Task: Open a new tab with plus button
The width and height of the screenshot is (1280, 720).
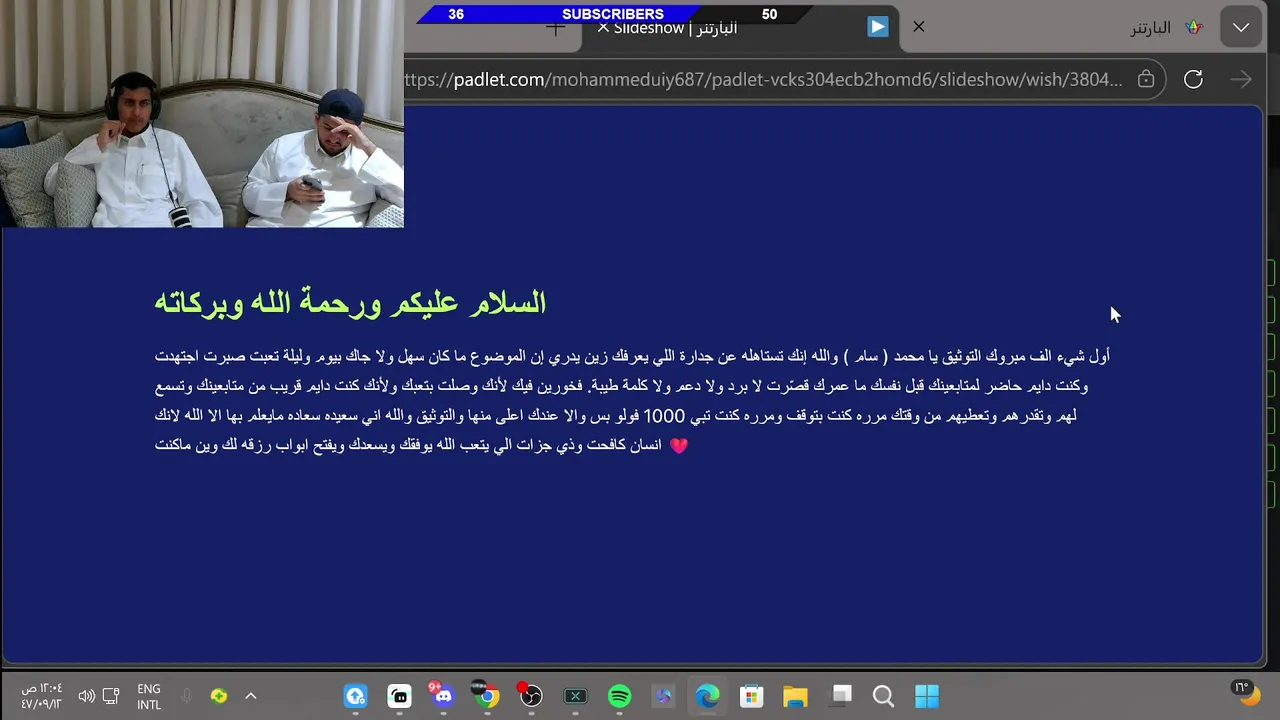Action: (556, 28)
